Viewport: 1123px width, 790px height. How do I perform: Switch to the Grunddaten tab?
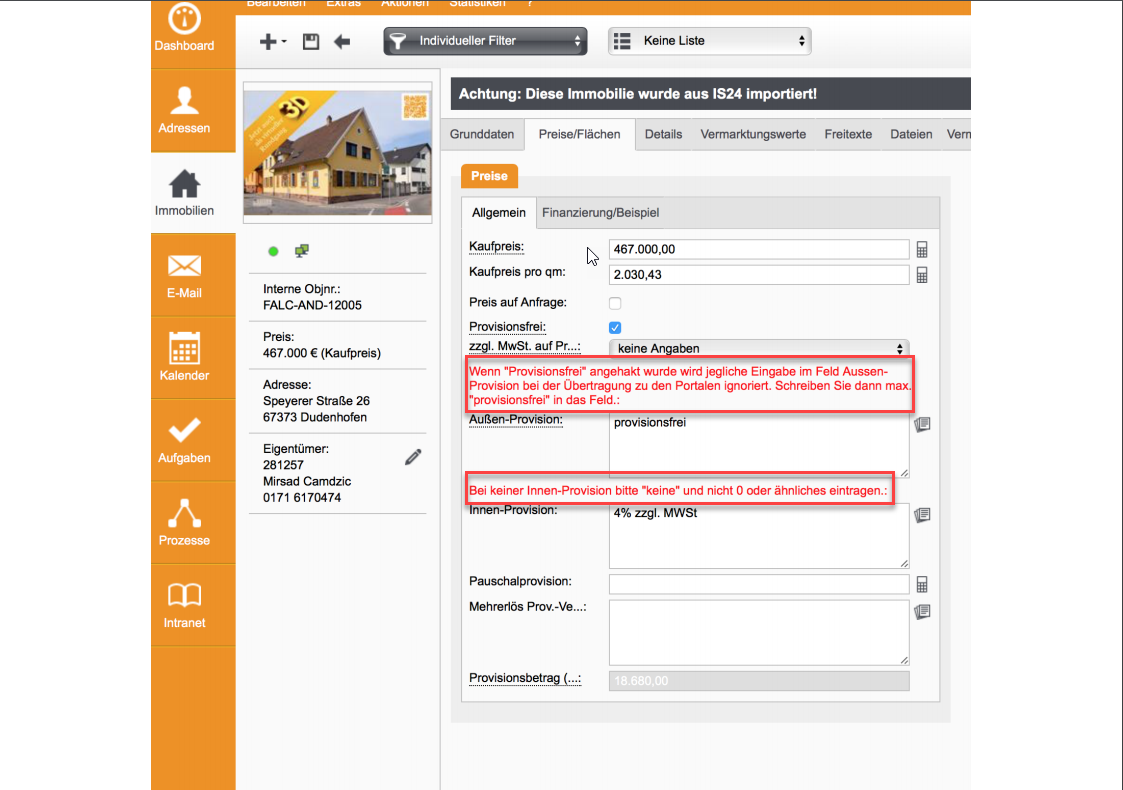(x=482, y=134)
